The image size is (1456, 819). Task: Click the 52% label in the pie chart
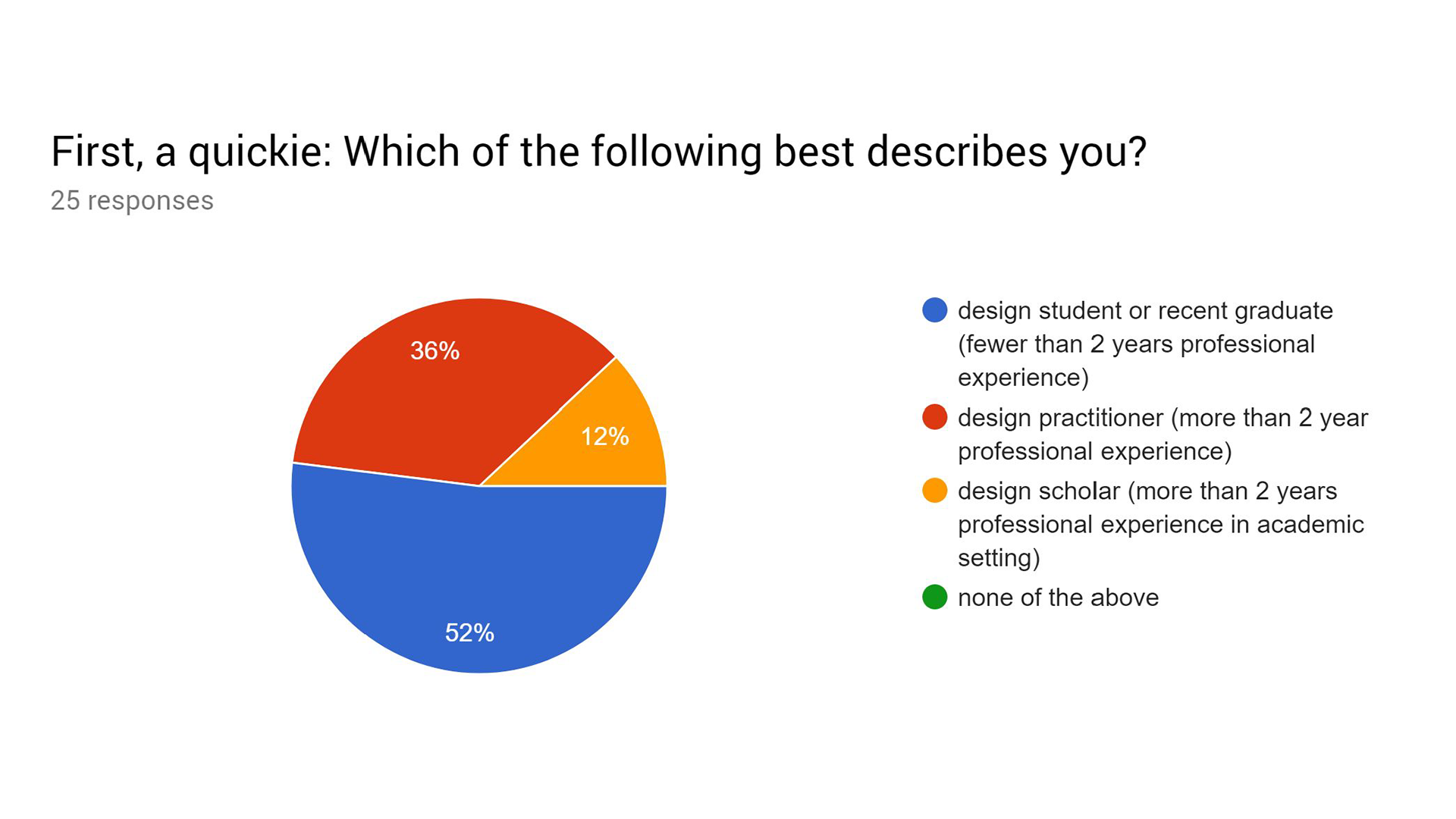(x=469, y=632)
